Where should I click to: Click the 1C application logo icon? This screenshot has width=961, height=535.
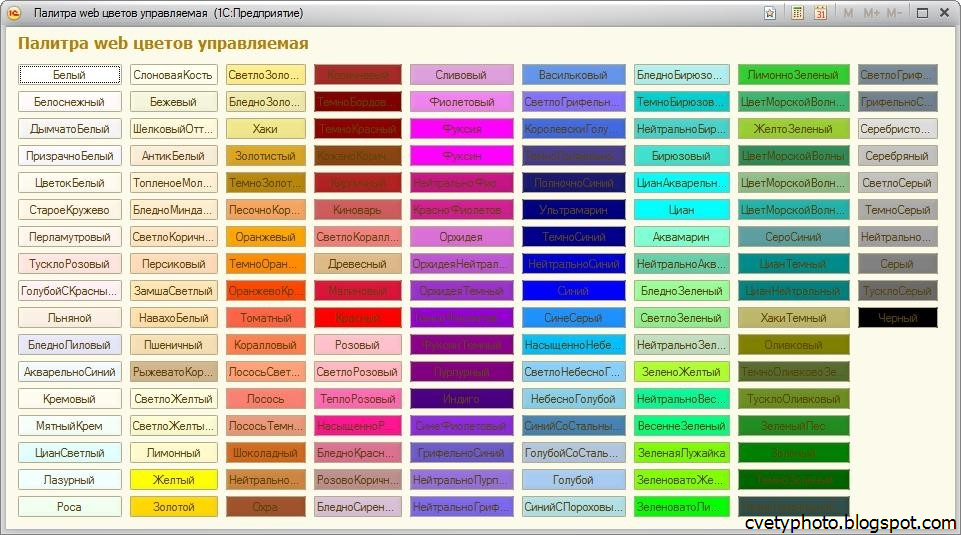(x=15, y=13)
